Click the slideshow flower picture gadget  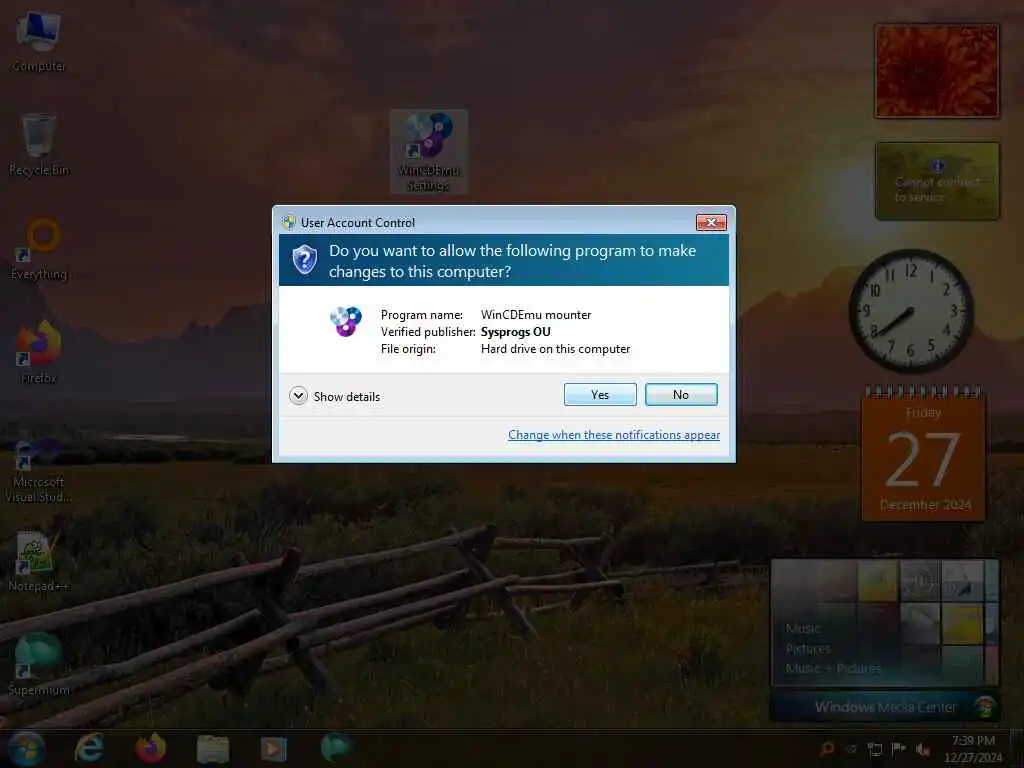936,71
